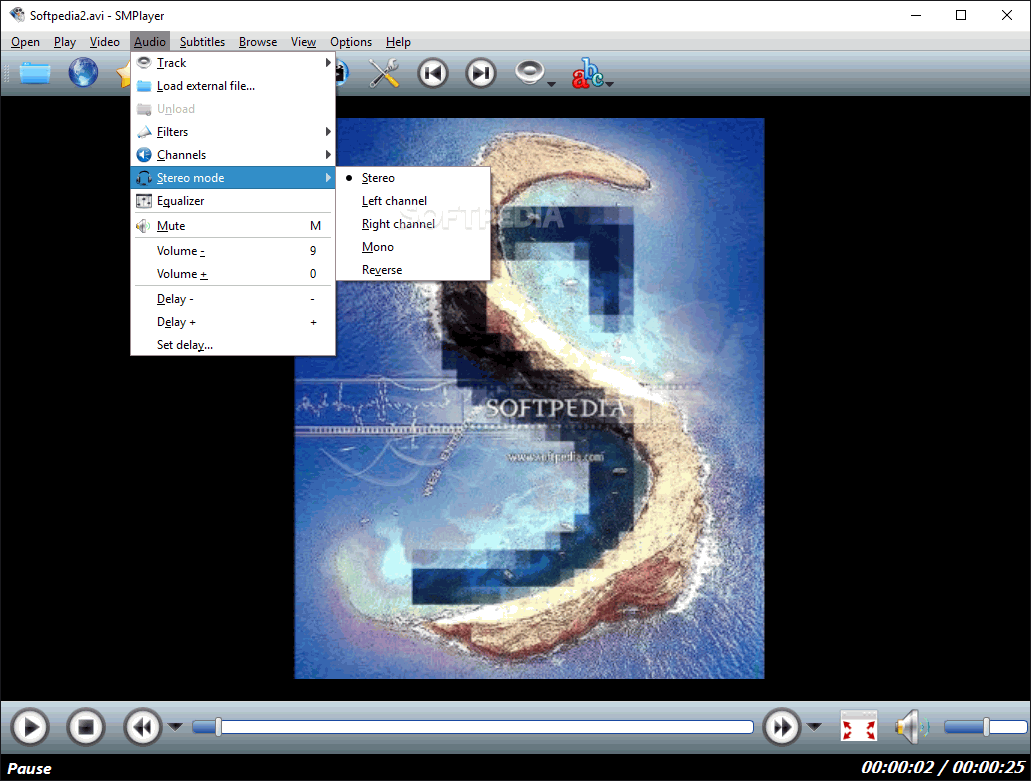Click the Channels menu icon
1031x781 pixels.
point(143,155)
